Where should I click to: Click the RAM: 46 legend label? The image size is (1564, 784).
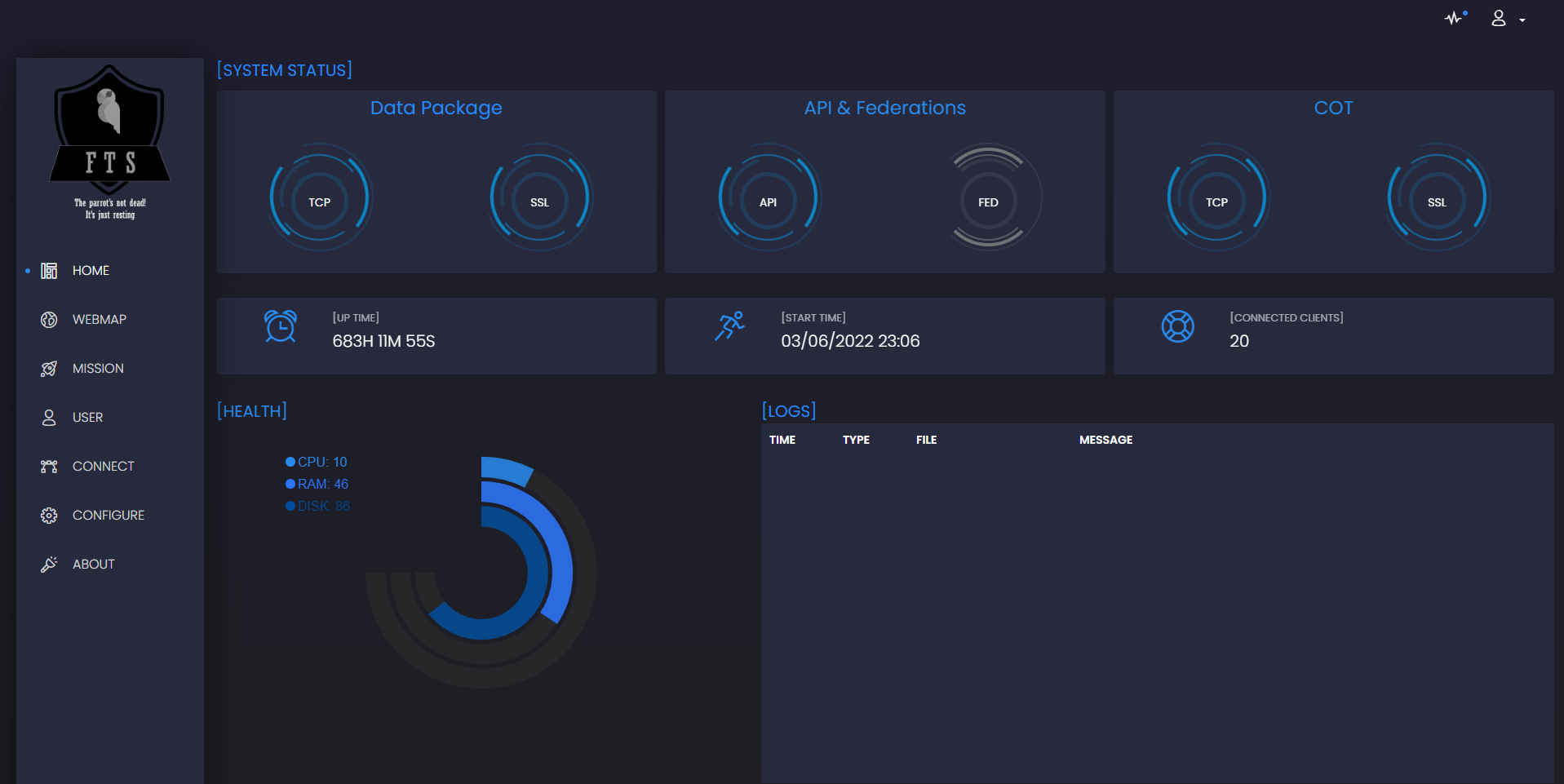point(323,484)
